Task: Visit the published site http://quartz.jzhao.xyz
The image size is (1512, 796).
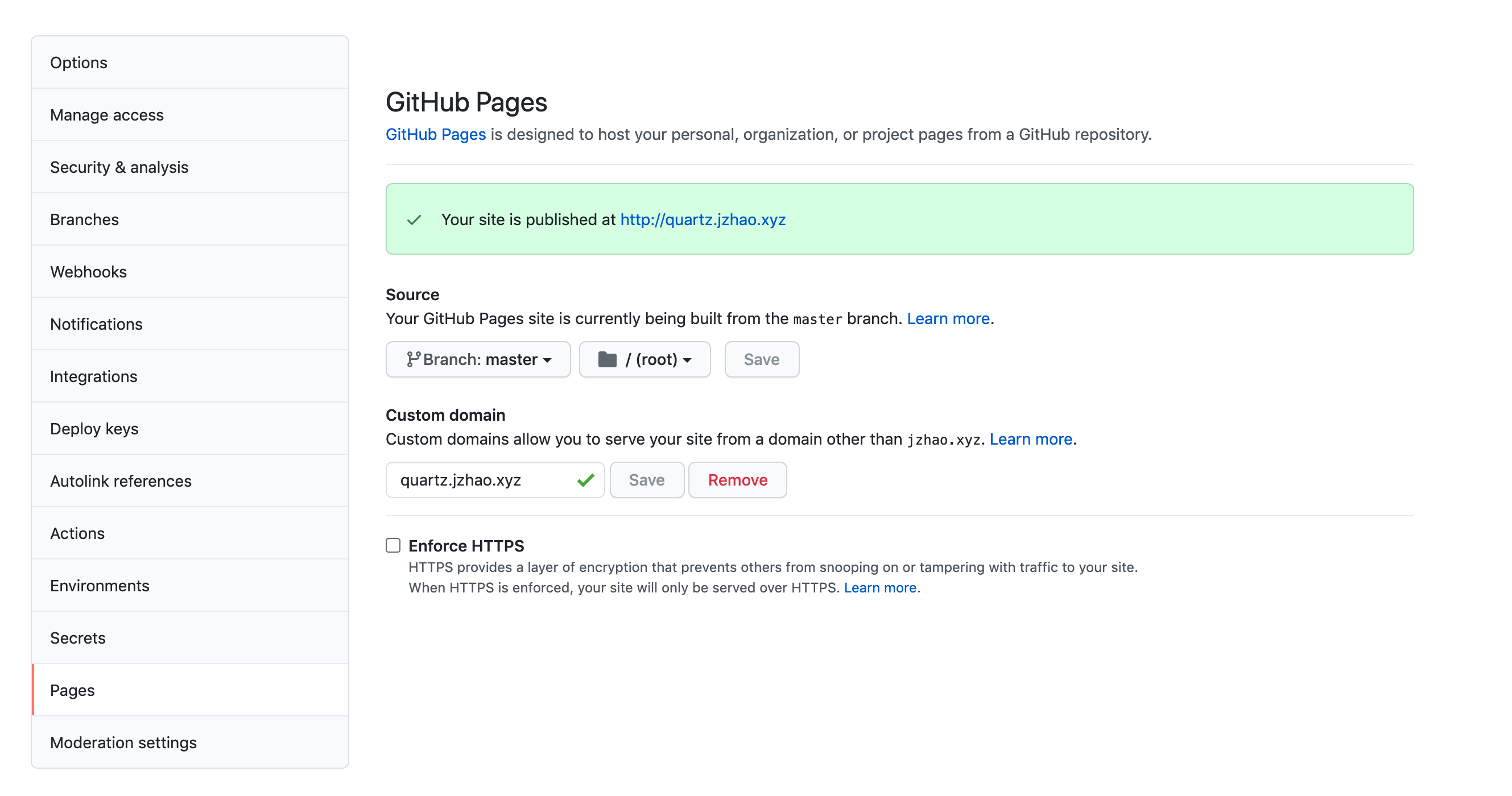Action: pyautogui.click(x=703, y=219)
